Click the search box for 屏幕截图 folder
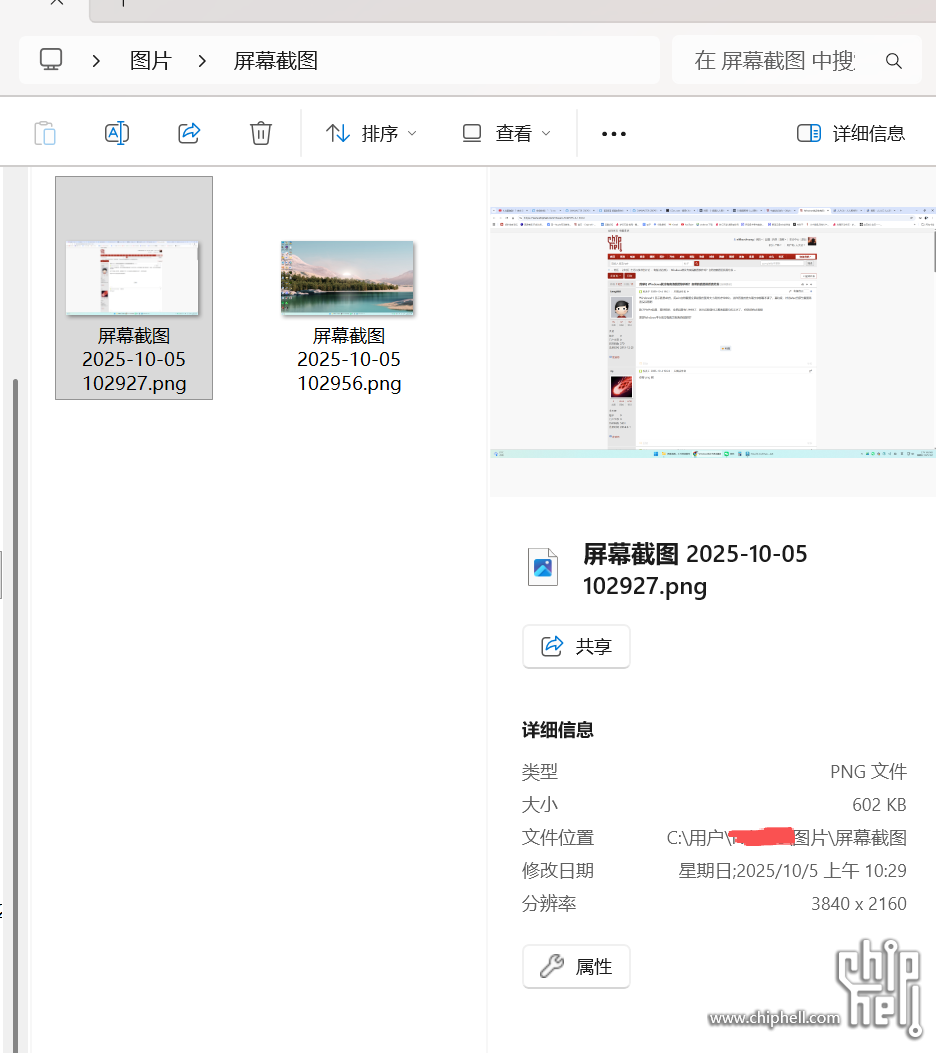 point(775,61)
